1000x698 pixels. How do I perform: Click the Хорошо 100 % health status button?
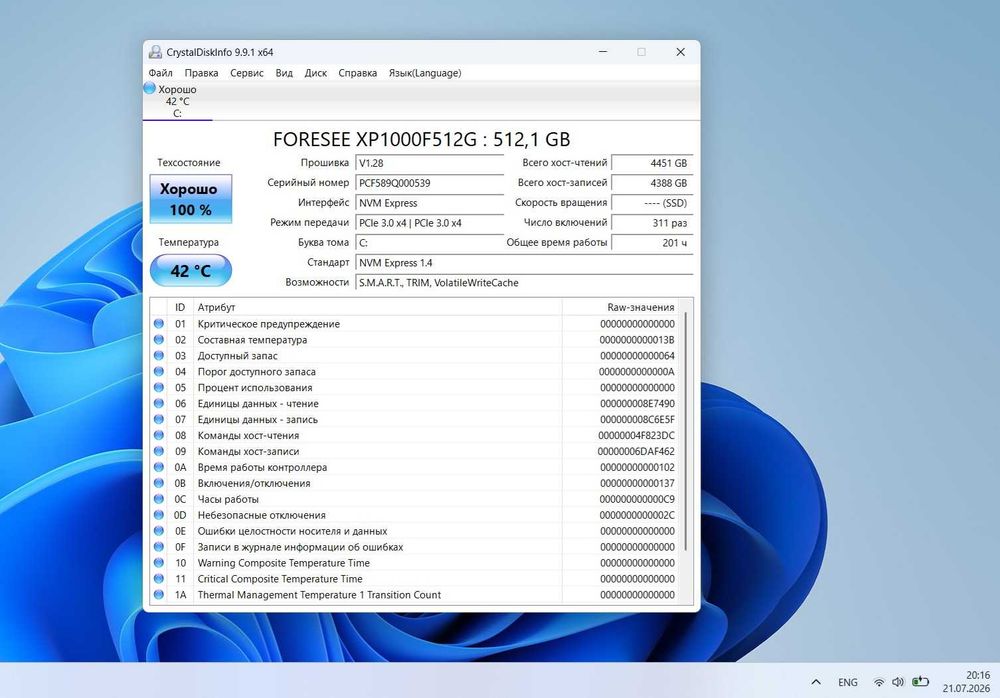click(x=191, y=199)
